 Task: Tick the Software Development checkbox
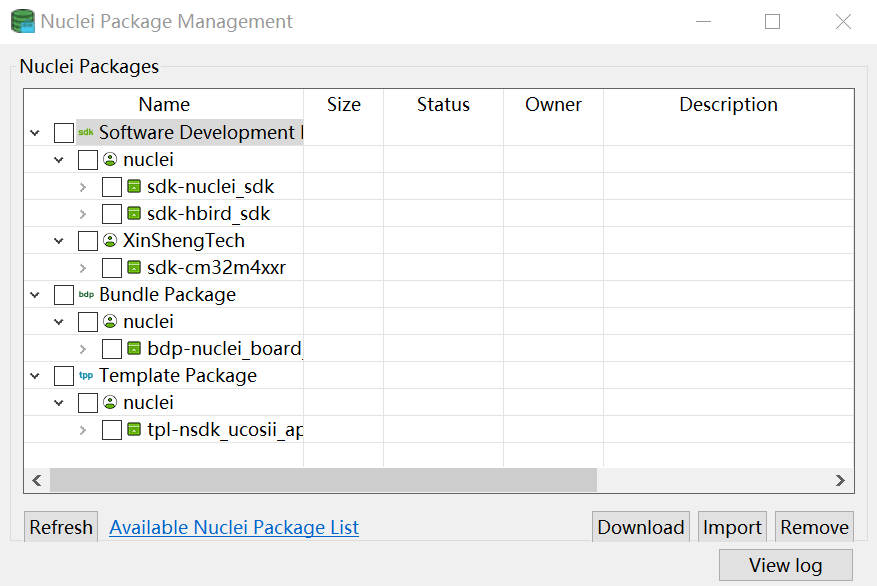64,133
